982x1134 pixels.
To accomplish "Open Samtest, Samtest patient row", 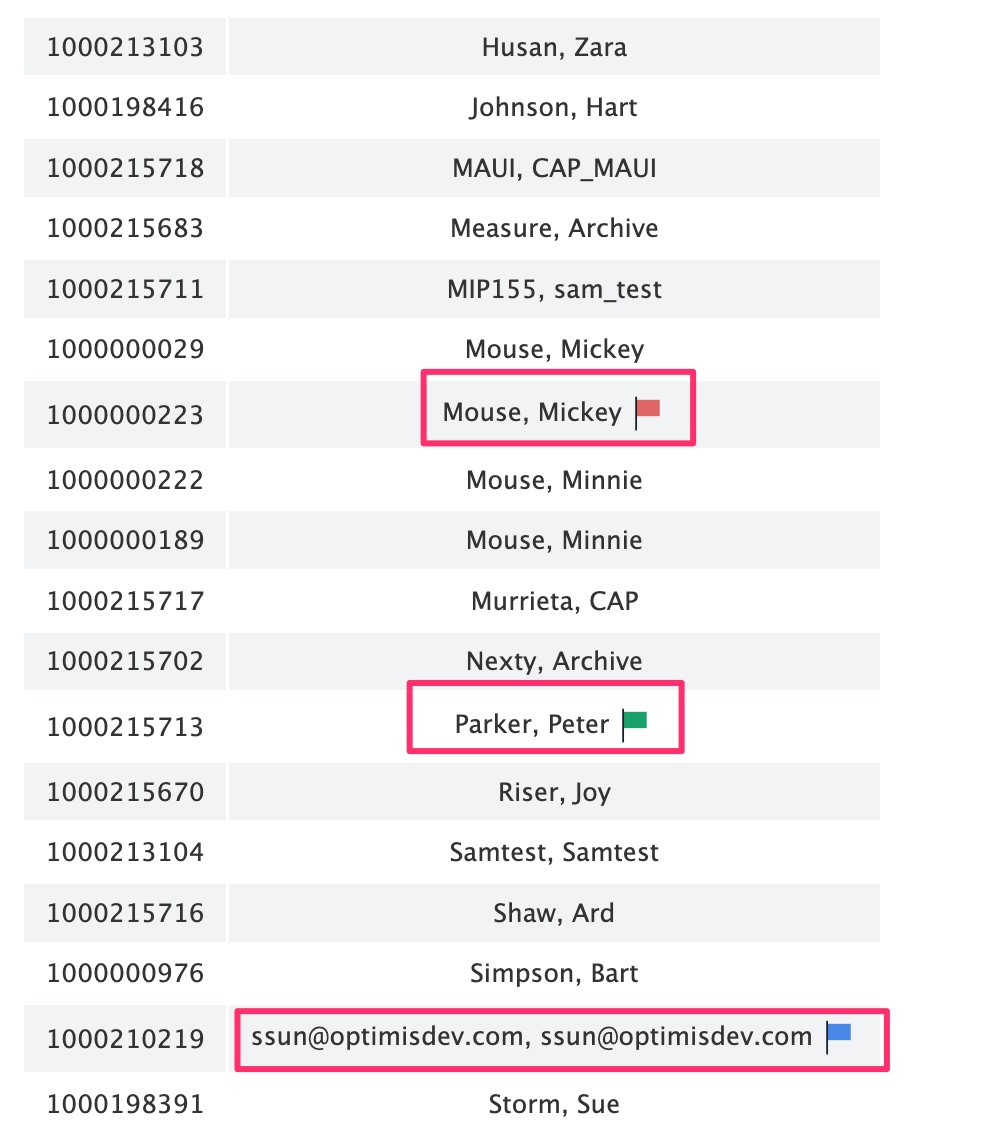I will [x=554, y=852].
